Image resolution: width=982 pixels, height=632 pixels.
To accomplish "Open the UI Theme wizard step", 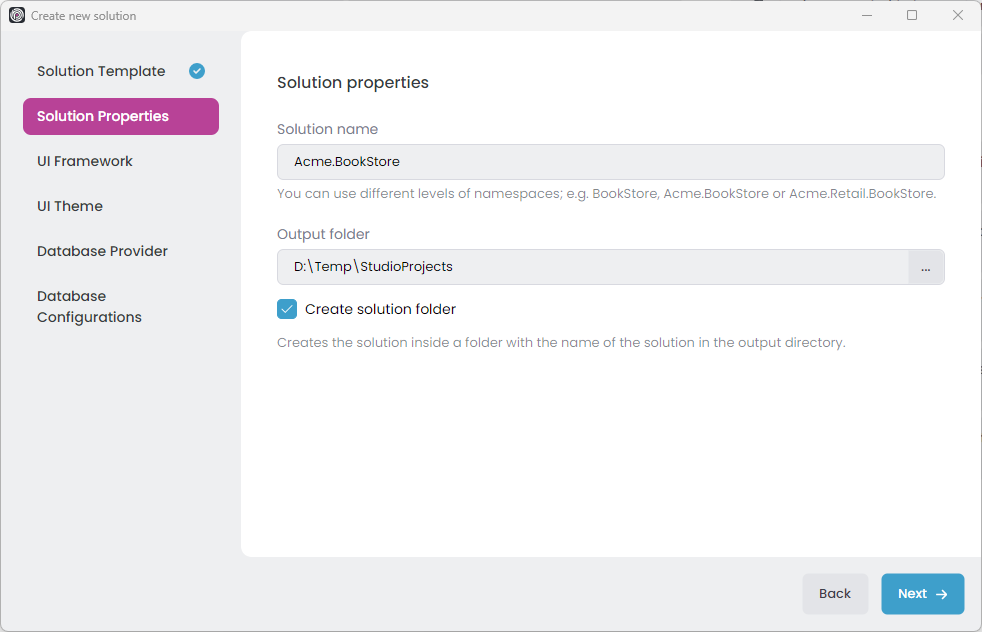I will 70,206.
